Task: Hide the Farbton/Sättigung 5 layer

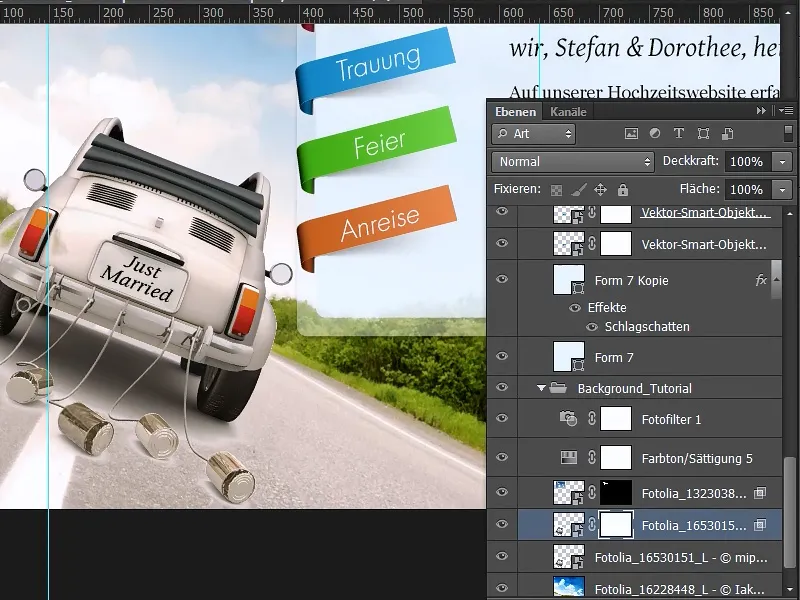Action: pos(502,457)
